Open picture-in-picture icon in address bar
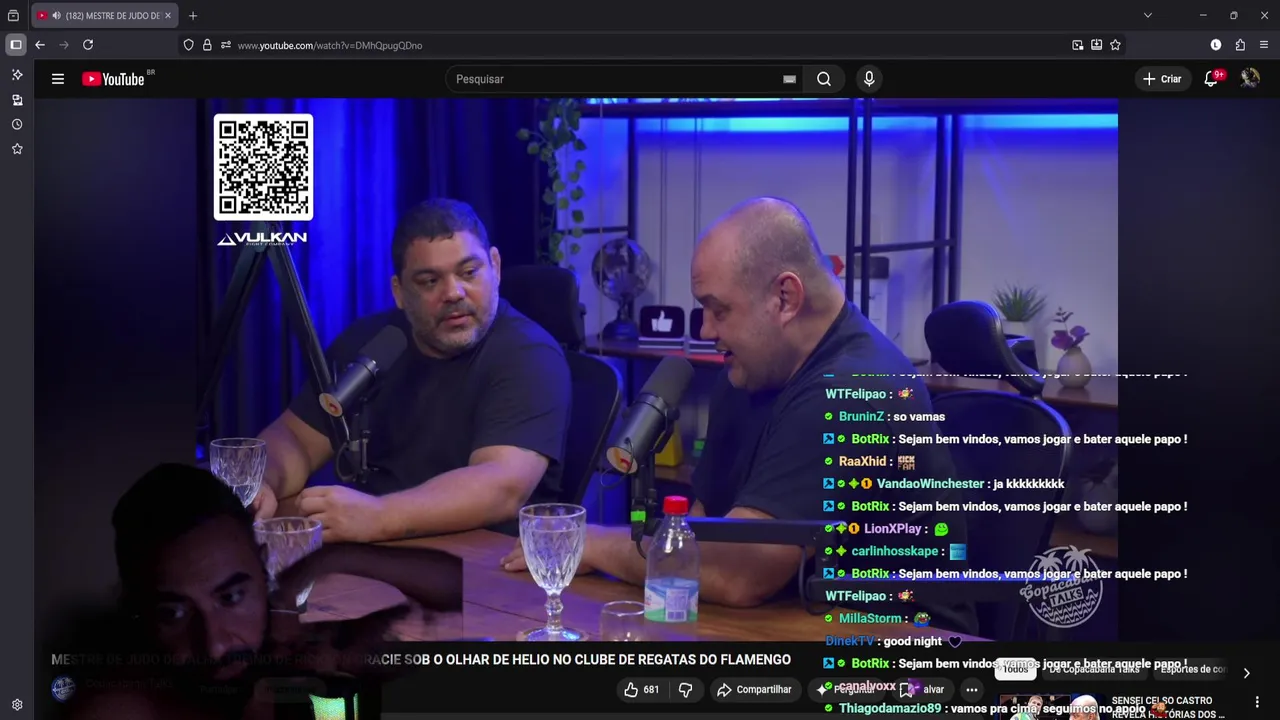This screenshot has width=1280, height=720. [1077, 45]
